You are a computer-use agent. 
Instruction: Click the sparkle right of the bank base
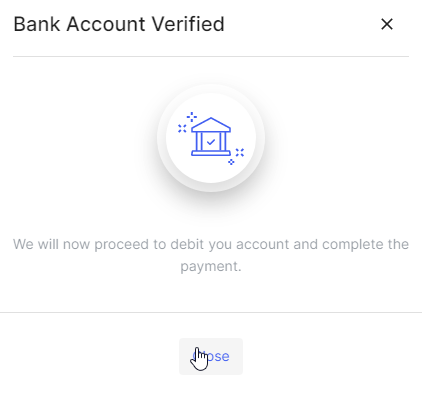point(240,152)
